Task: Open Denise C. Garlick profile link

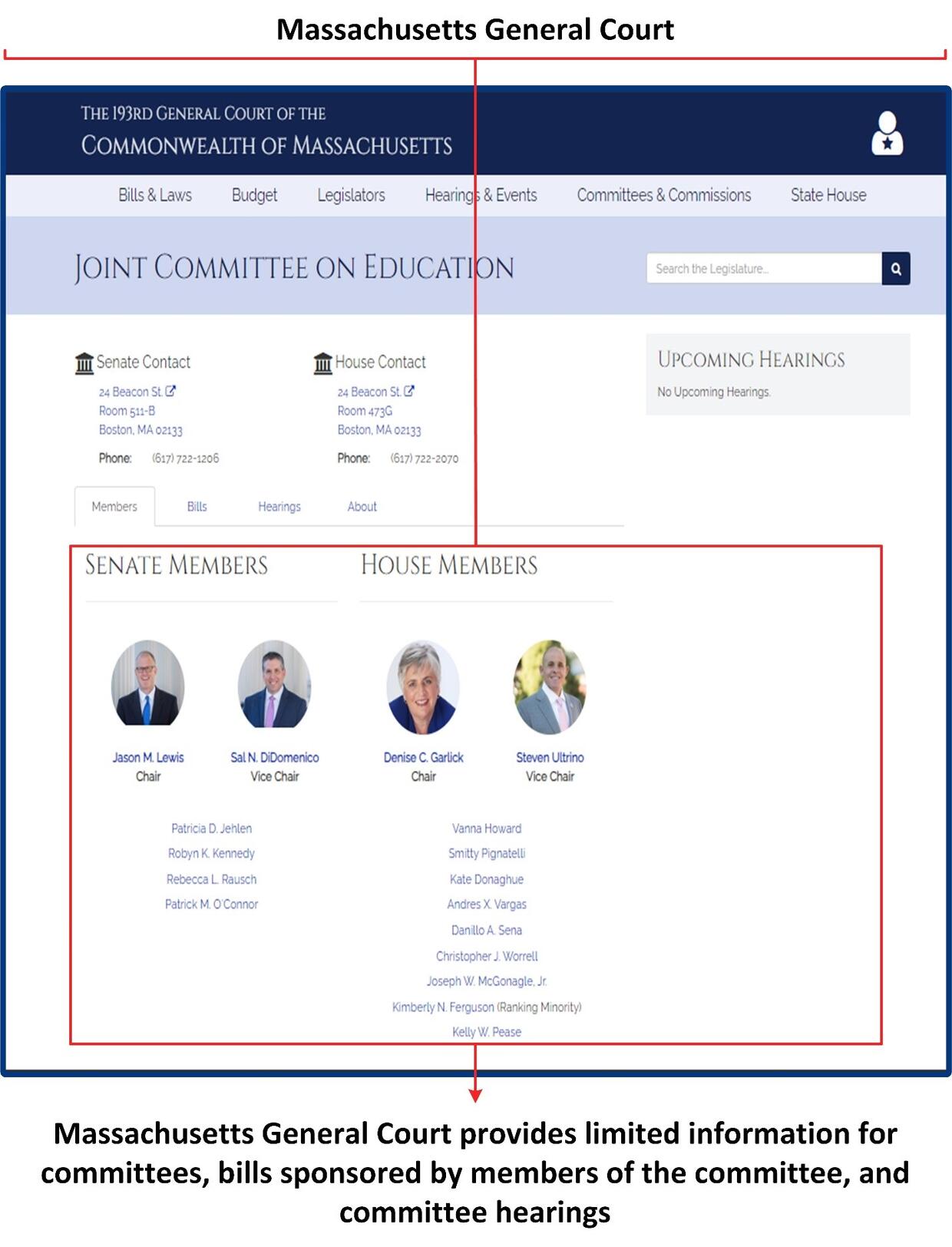Action: coord(424,758)
